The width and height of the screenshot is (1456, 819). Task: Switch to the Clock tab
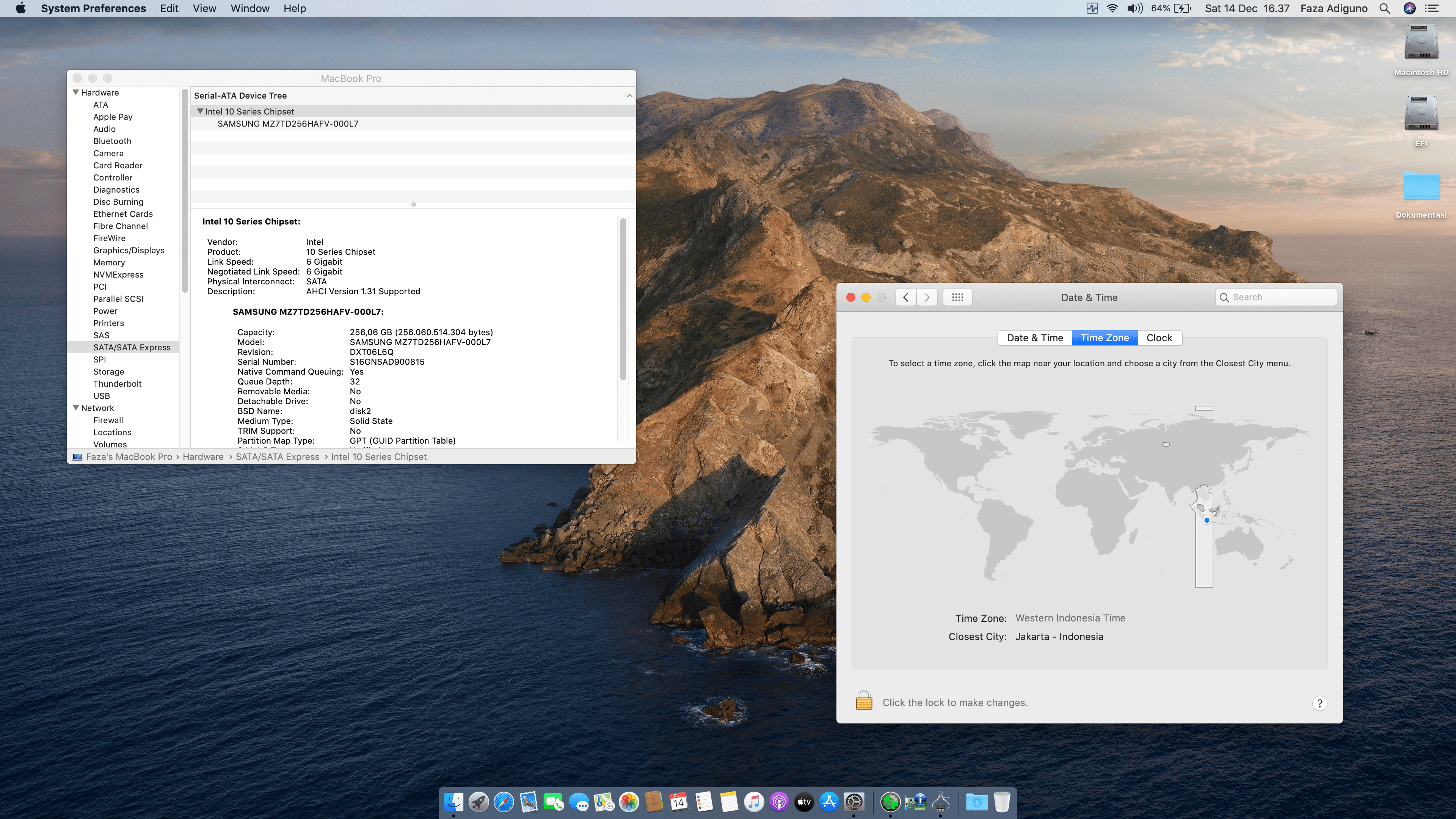click(x=1159, y=338)
